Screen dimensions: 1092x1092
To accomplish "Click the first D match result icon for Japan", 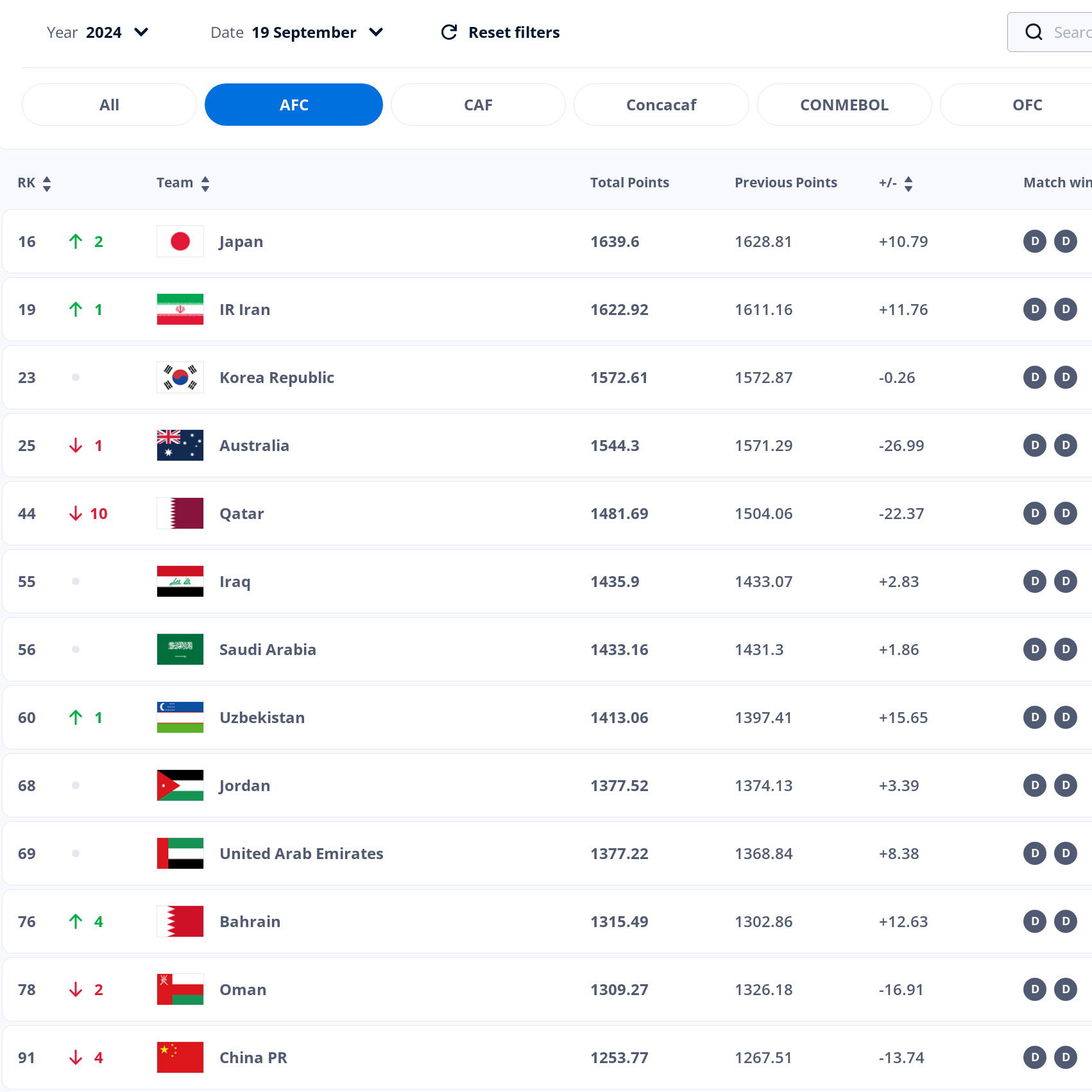I will (1034, 241).
